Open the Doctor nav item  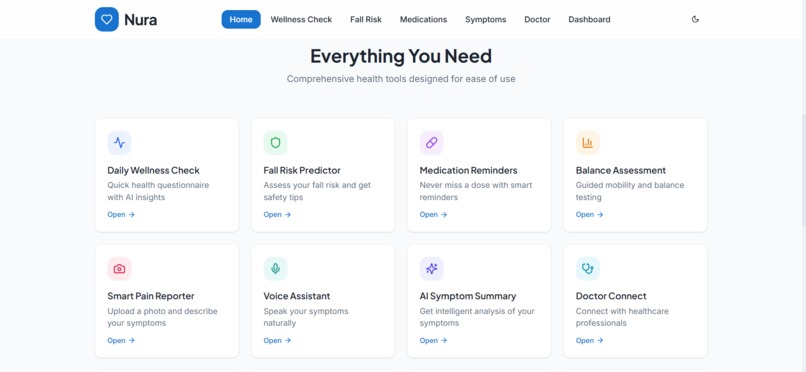537,20
